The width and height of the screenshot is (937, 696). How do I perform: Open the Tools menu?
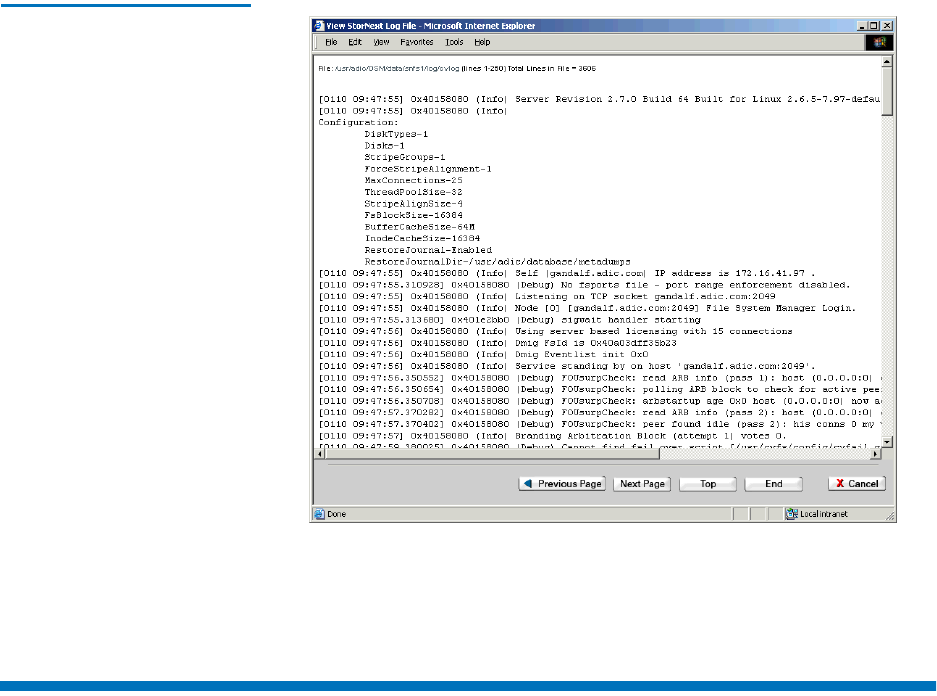tap(454, 42)
